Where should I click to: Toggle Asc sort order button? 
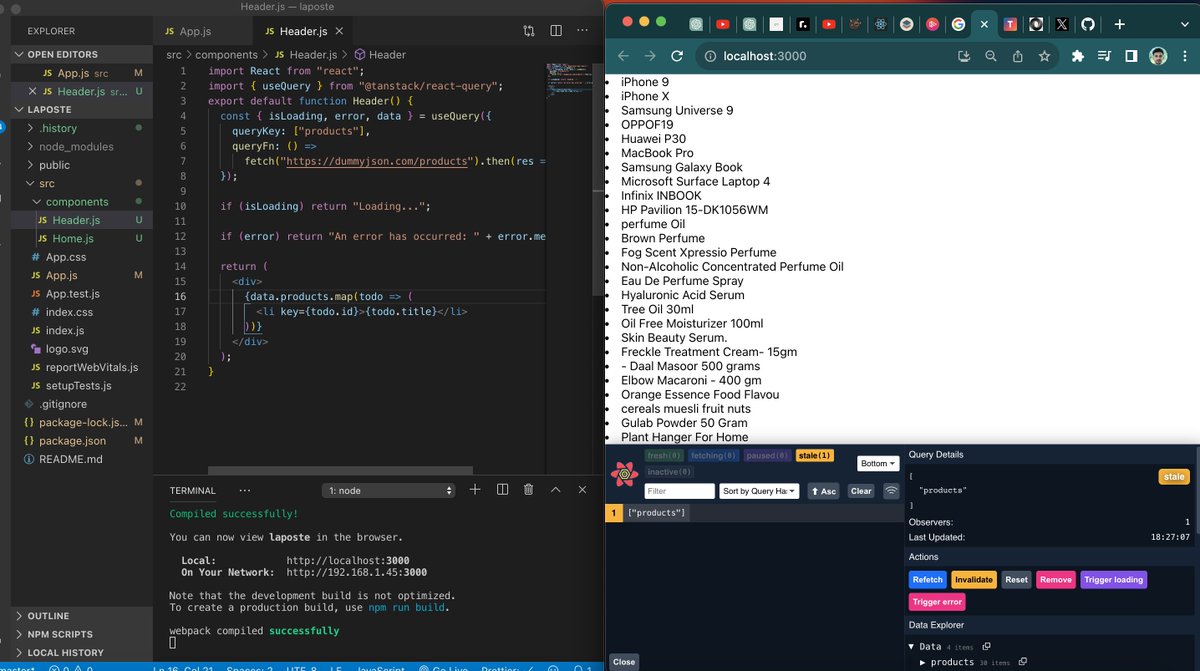tap(824, 491)
